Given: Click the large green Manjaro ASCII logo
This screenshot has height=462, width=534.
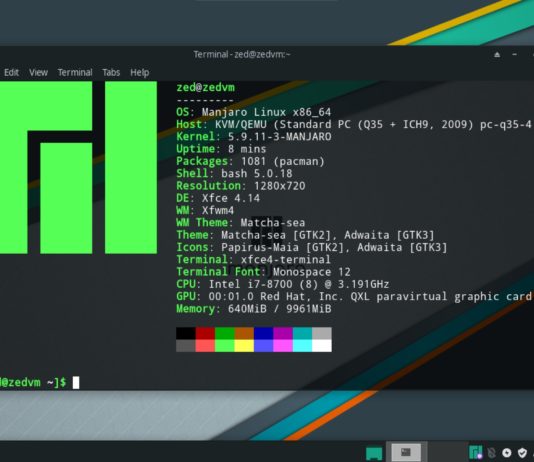Looking at the screenshot, I should point(78,168).
